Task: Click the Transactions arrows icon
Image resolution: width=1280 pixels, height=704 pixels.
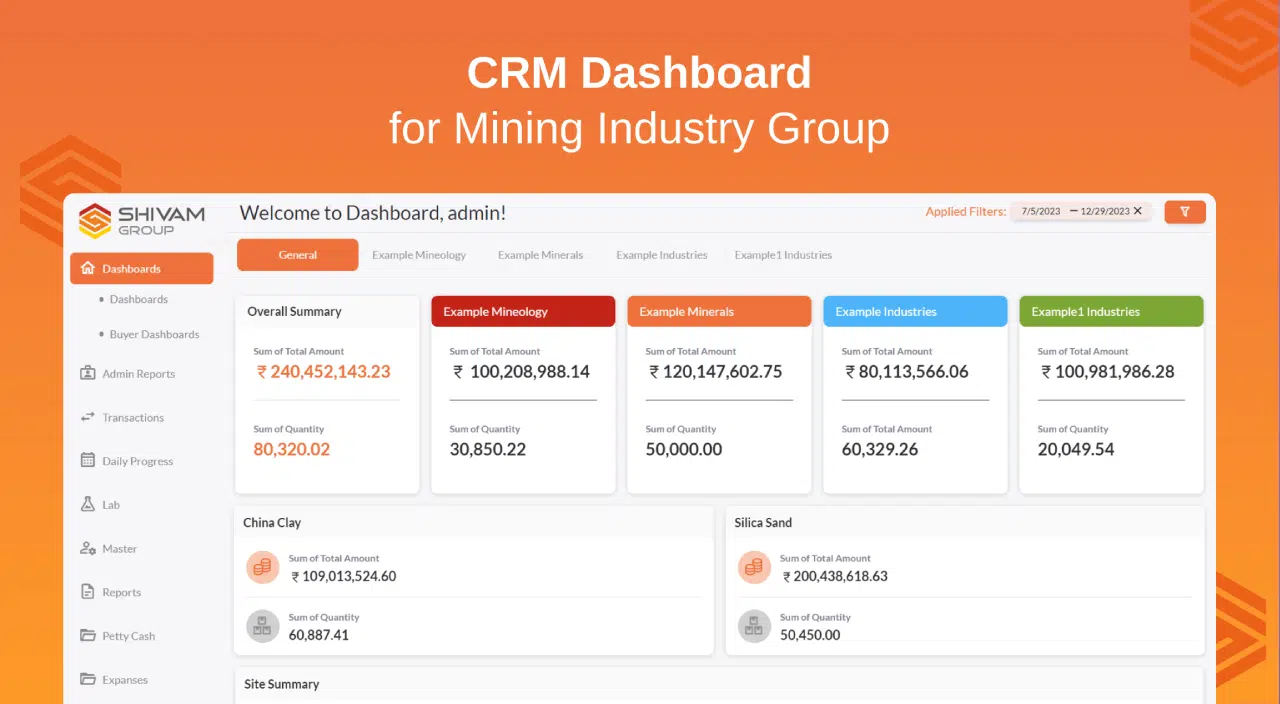Action: point(88,417)
